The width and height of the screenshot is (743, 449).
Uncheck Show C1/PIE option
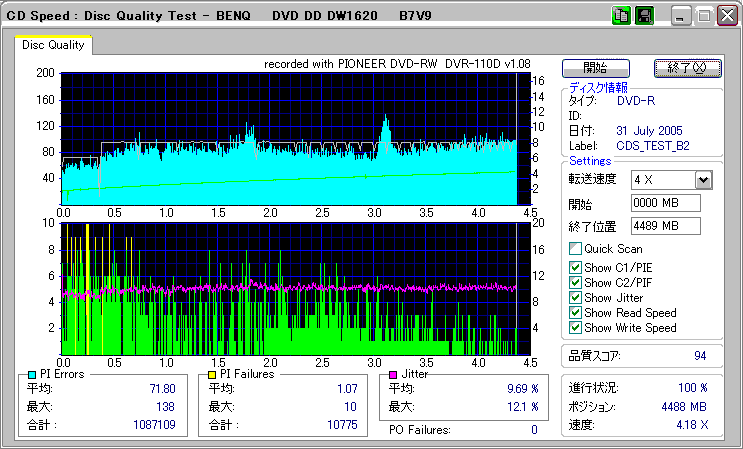(575, 268)
